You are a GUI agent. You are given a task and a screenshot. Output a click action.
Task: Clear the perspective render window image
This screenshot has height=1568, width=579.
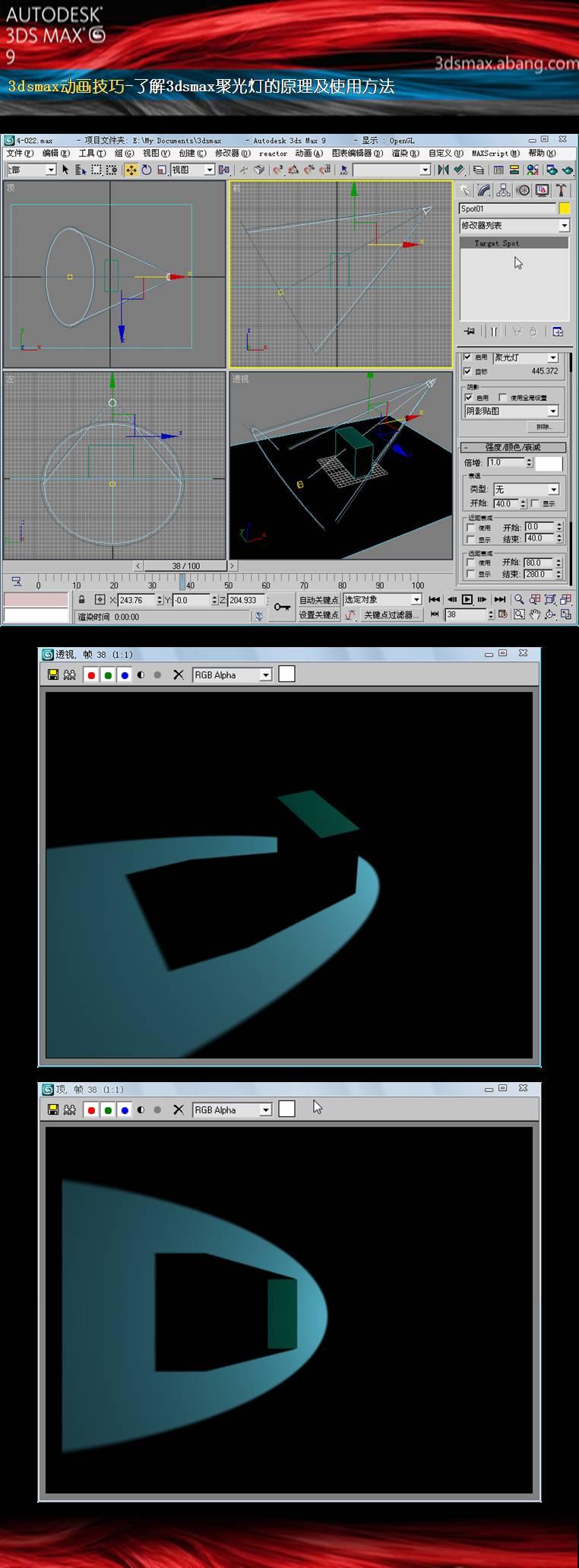(x=179, y=674)
